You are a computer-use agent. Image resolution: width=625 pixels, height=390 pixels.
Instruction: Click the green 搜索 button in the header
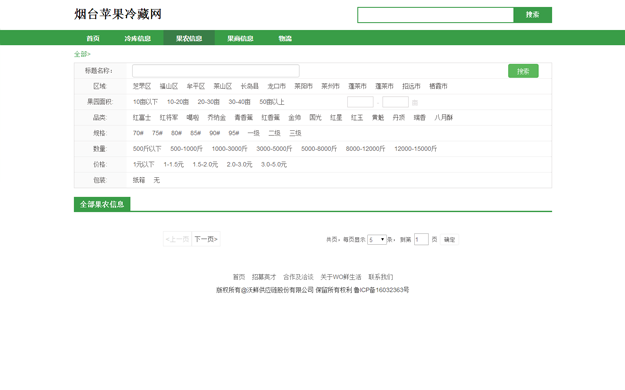533,15
